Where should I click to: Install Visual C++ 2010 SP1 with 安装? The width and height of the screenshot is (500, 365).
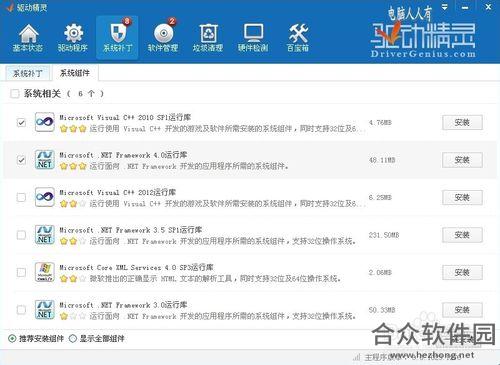462,123
